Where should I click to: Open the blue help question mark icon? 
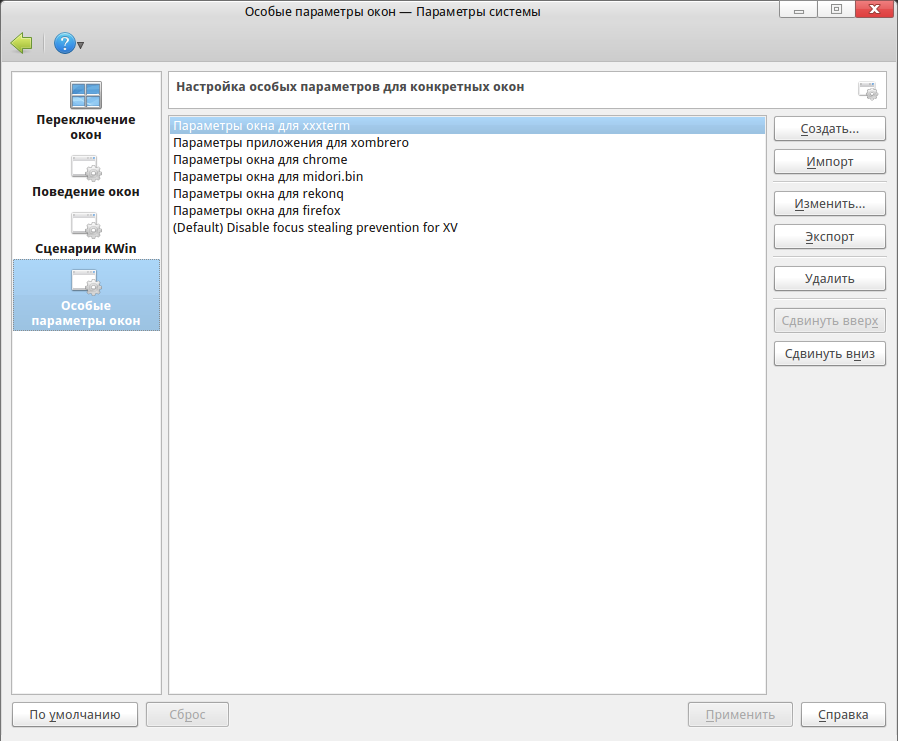65,44
